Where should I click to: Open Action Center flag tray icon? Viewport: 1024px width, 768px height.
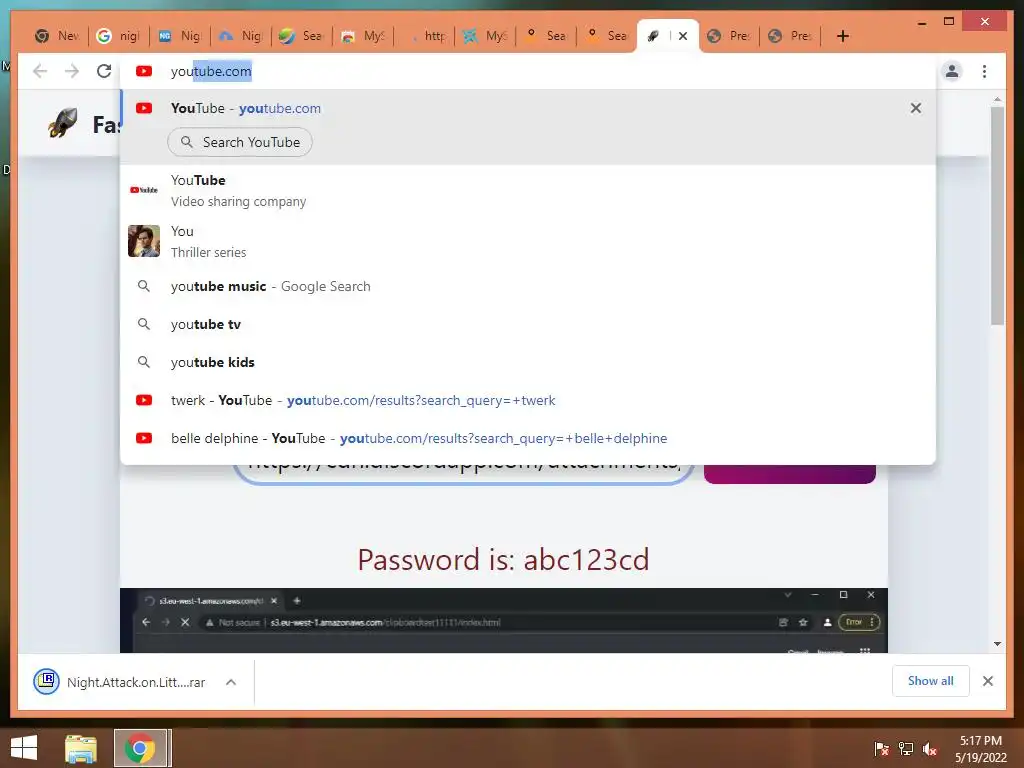point(881,749)
